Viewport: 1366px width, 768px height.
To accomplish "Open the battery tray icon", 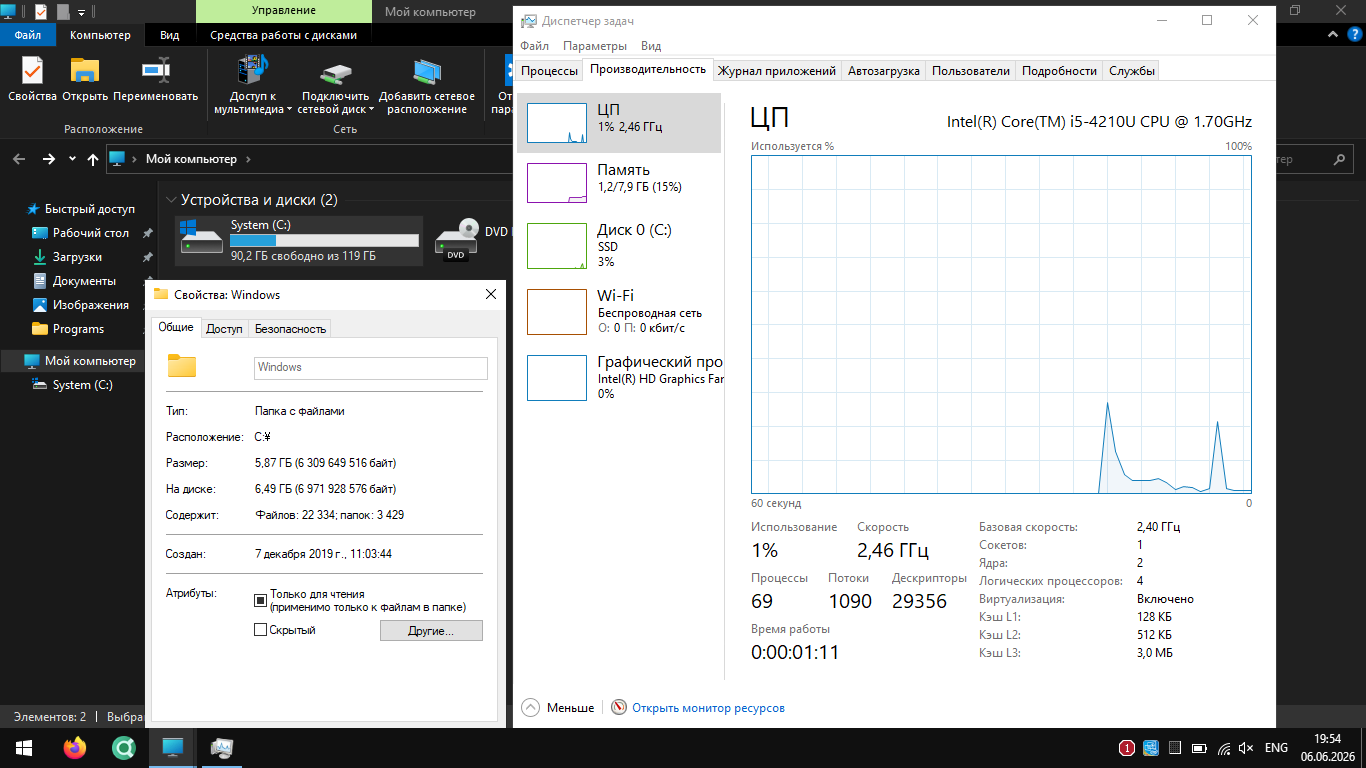I will (x=1199, y=748).
